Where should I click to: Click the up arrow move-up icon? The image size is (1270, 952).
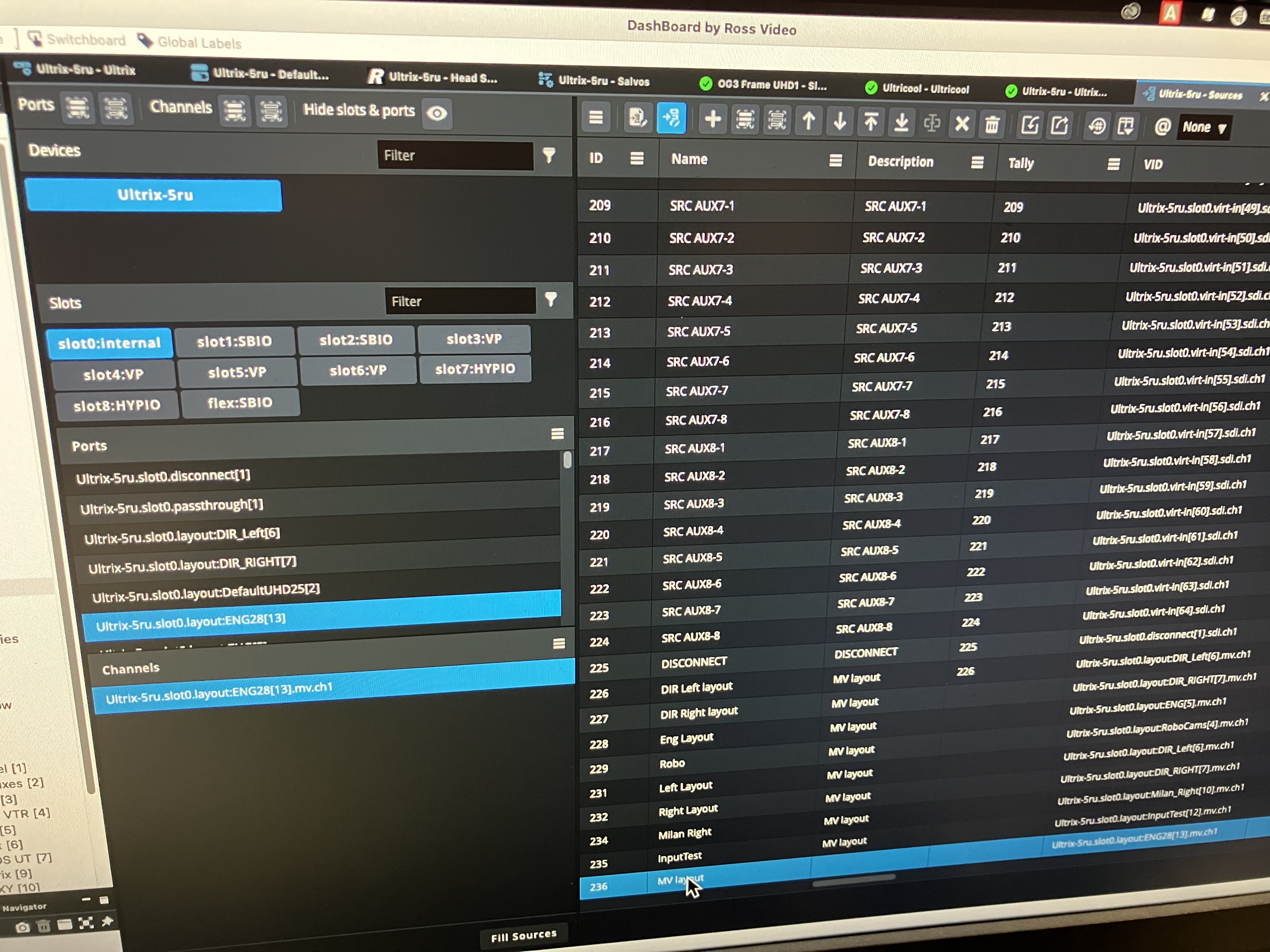pos(808,121)
